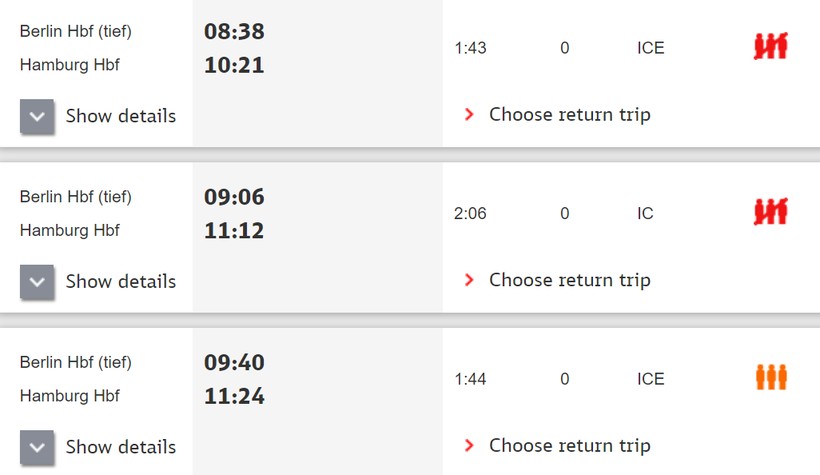Expand details for the 09:06 departure
The image size is (820, 475).
click(x=37, y=282)
